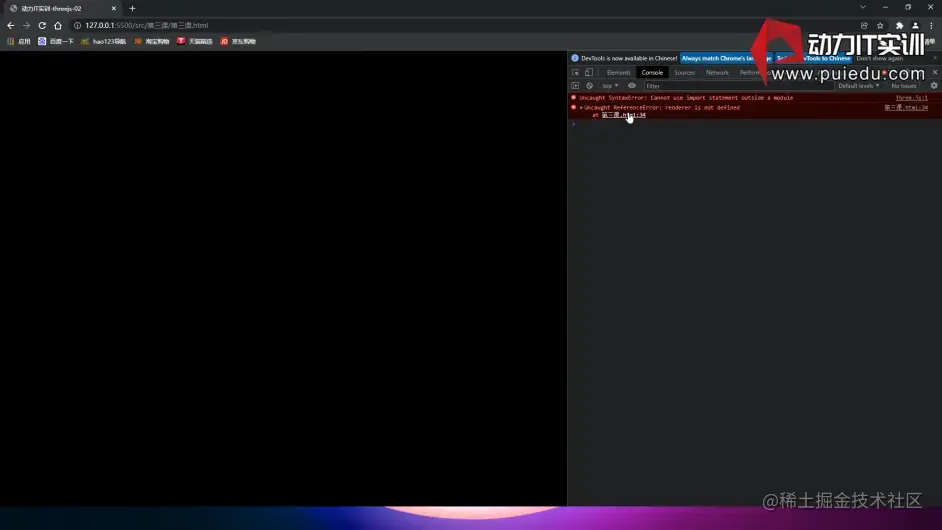Clear the console output
Image resolution: width=942 pixels, height=530 pixels.
[589, 86]
